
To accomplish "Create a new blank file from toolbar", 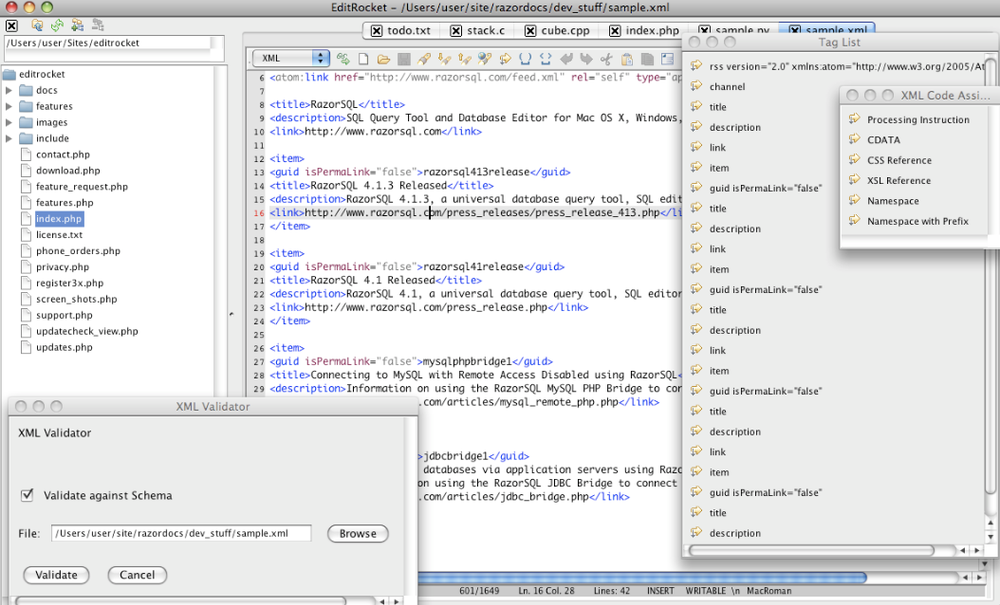I will 363,59.
